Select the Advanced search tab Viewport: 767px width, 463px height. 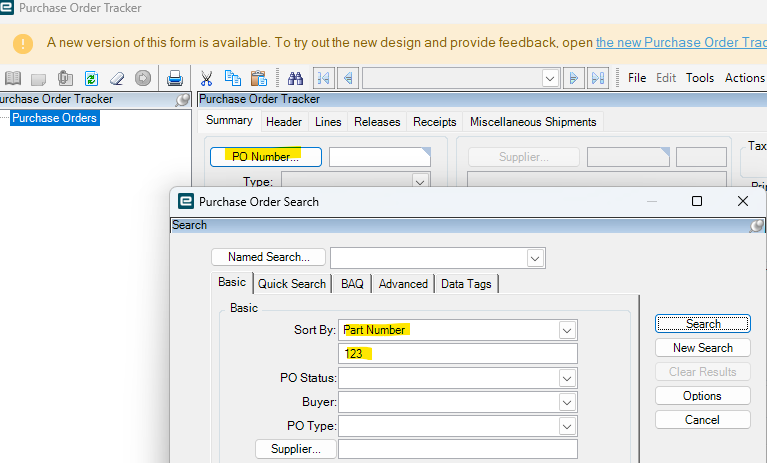pos(403,284)
